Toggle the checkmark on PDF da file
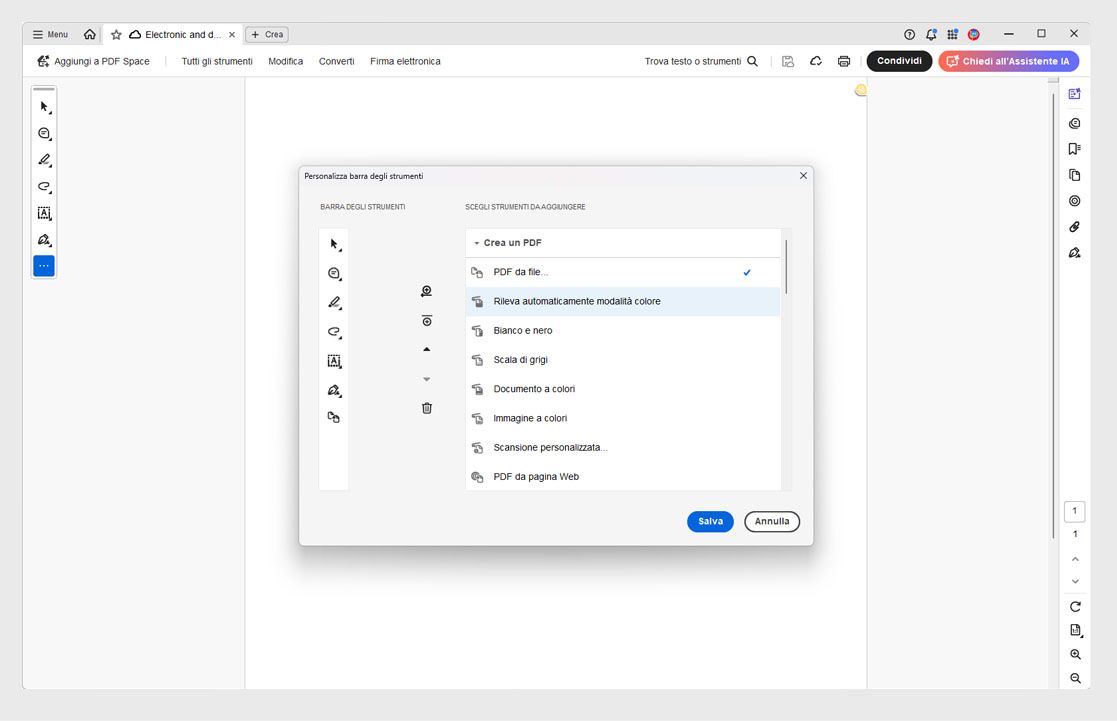 [746, 271]
